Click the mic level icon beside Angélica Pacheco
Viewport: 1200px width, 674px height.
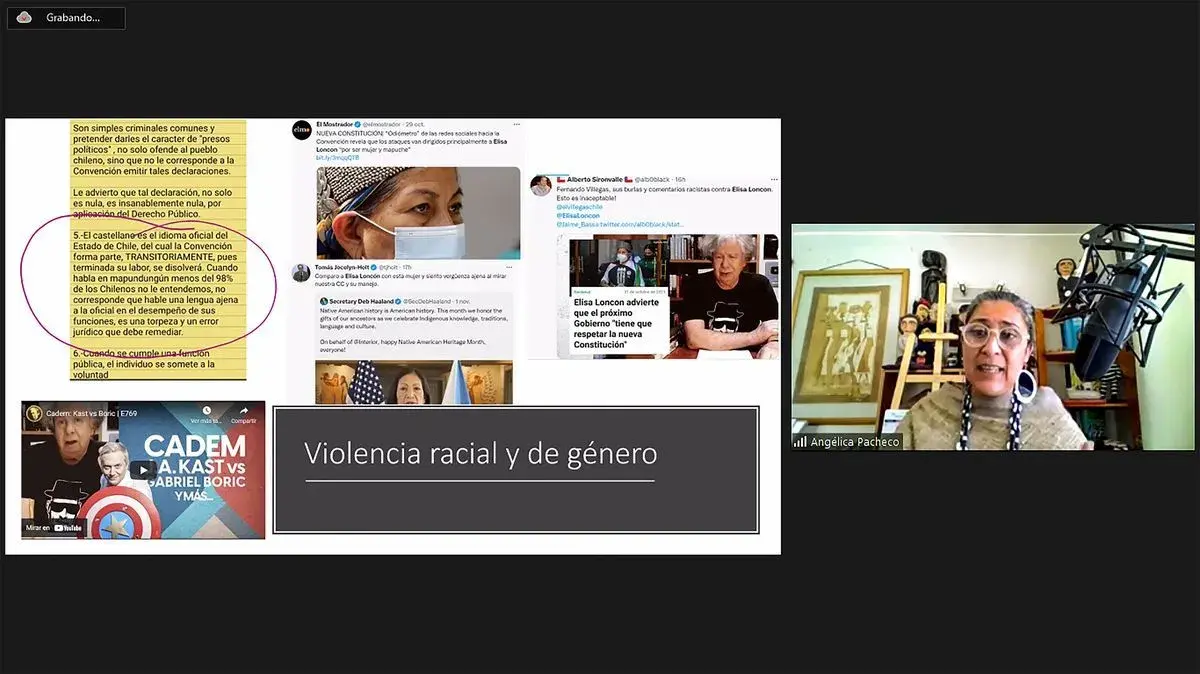pos(801,441)
